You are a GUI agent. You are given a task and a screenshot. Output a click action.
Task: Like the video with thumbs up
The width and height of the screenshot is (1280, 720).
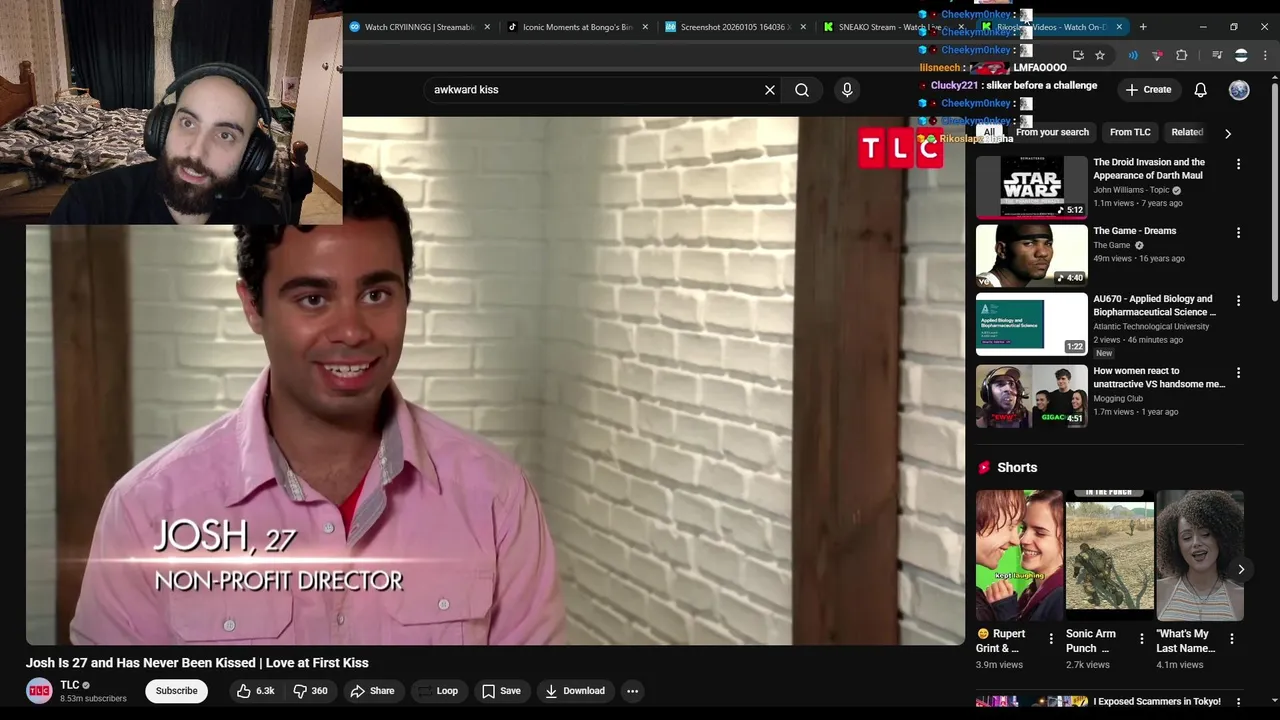click(x=256, y=691)
